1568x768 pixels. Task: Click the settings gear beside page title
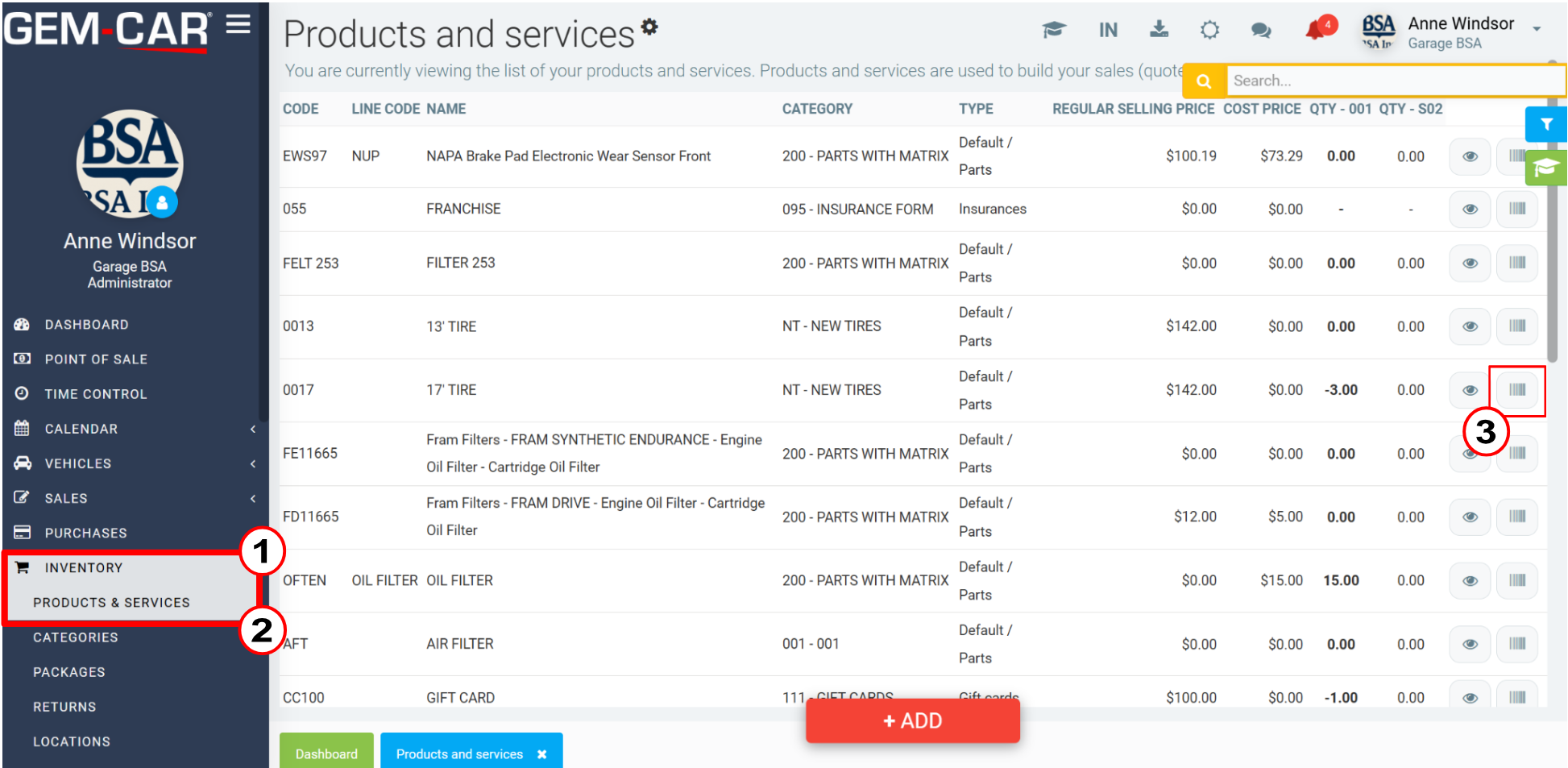pos(649,27)
